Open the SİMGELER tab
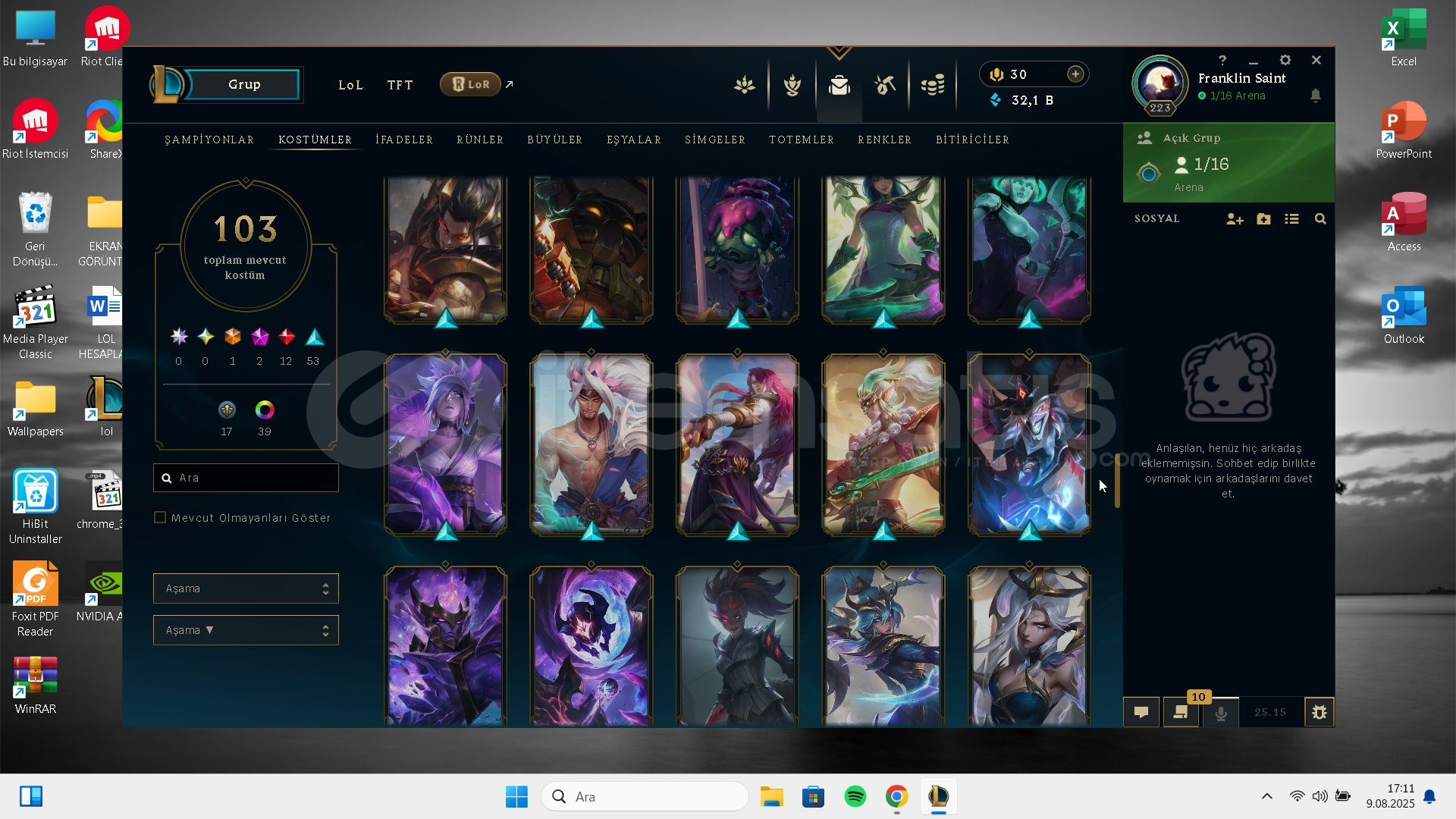This screenshot has height=819, width=1456. (x=715, y=140)
